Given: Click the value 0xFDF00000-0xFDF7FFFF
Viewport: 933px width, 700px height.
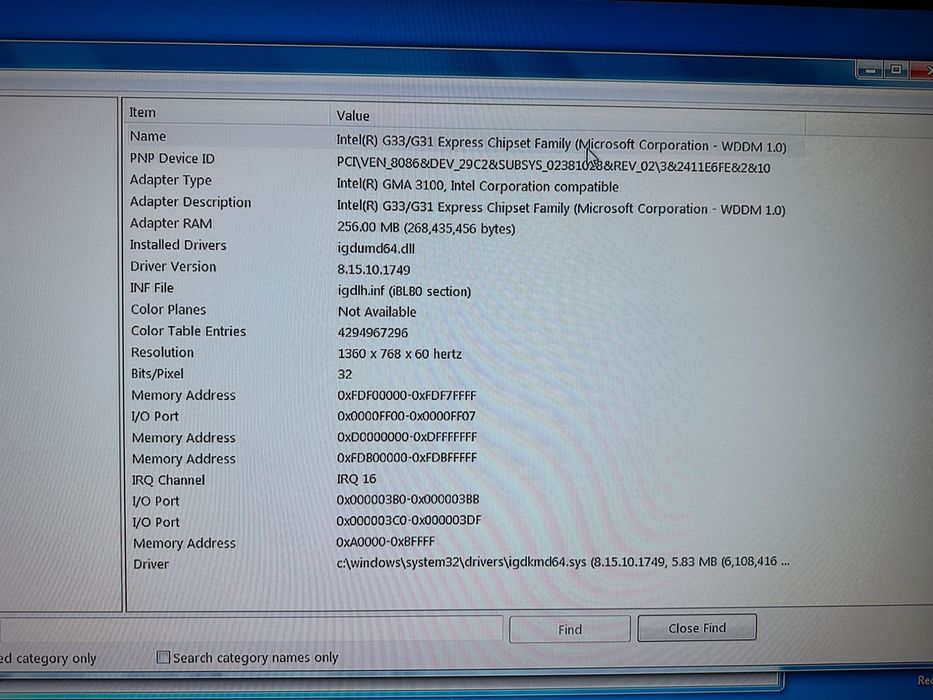Looking at the screenshot, I should click(x=407, y=395).
